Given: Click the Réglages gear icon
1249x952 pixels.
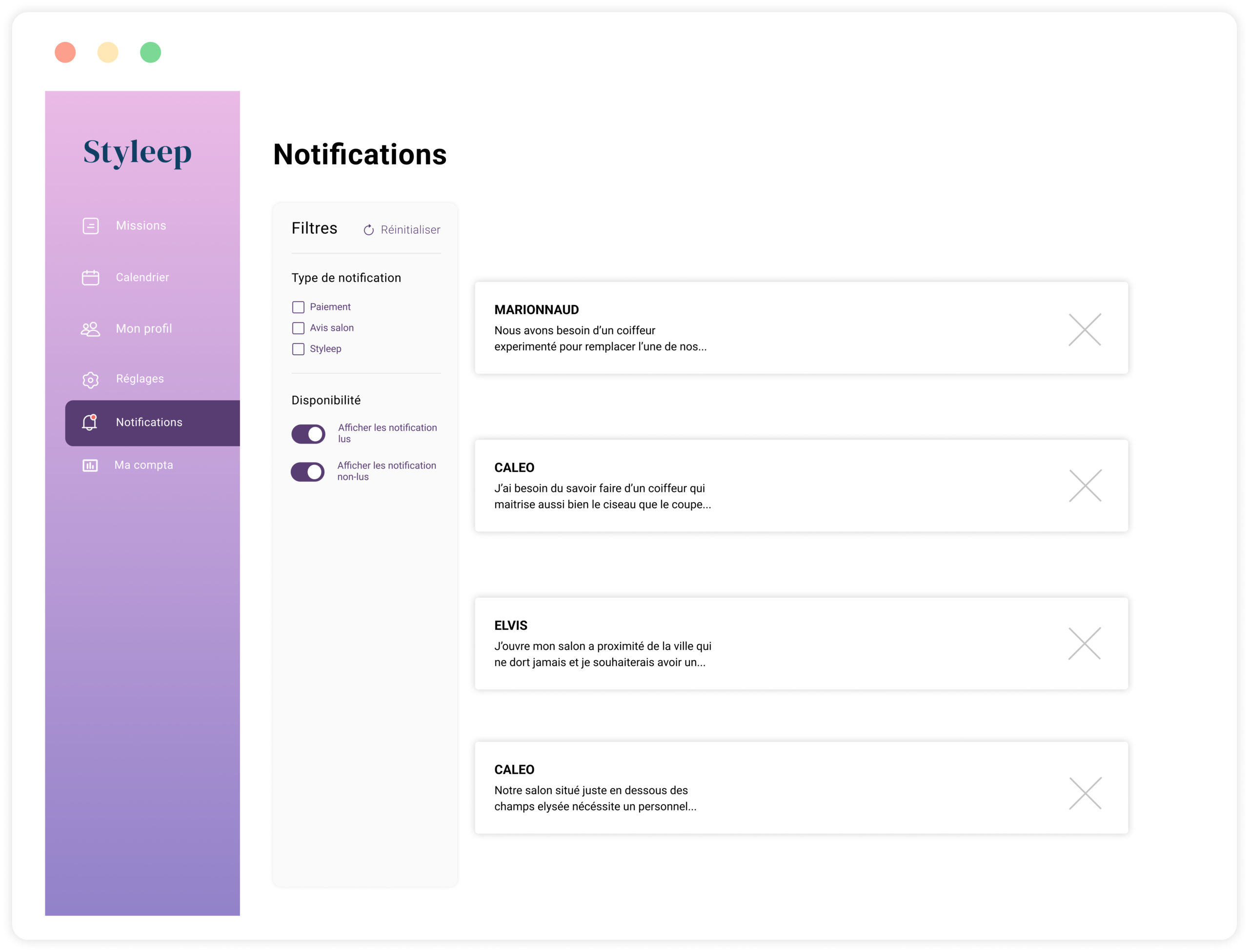Looking at the screenshot, I should pyautogui.click(x=91, y=380).
